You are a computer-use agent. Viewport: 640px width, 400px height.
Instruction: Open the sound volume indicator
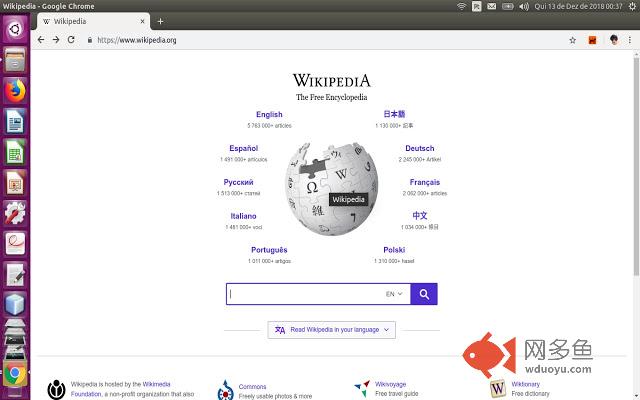point(524,6)
